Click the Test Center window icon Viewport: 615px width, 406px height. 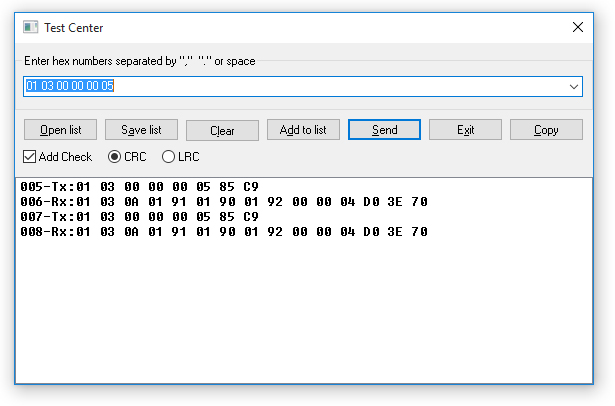(x=31, y=27)
